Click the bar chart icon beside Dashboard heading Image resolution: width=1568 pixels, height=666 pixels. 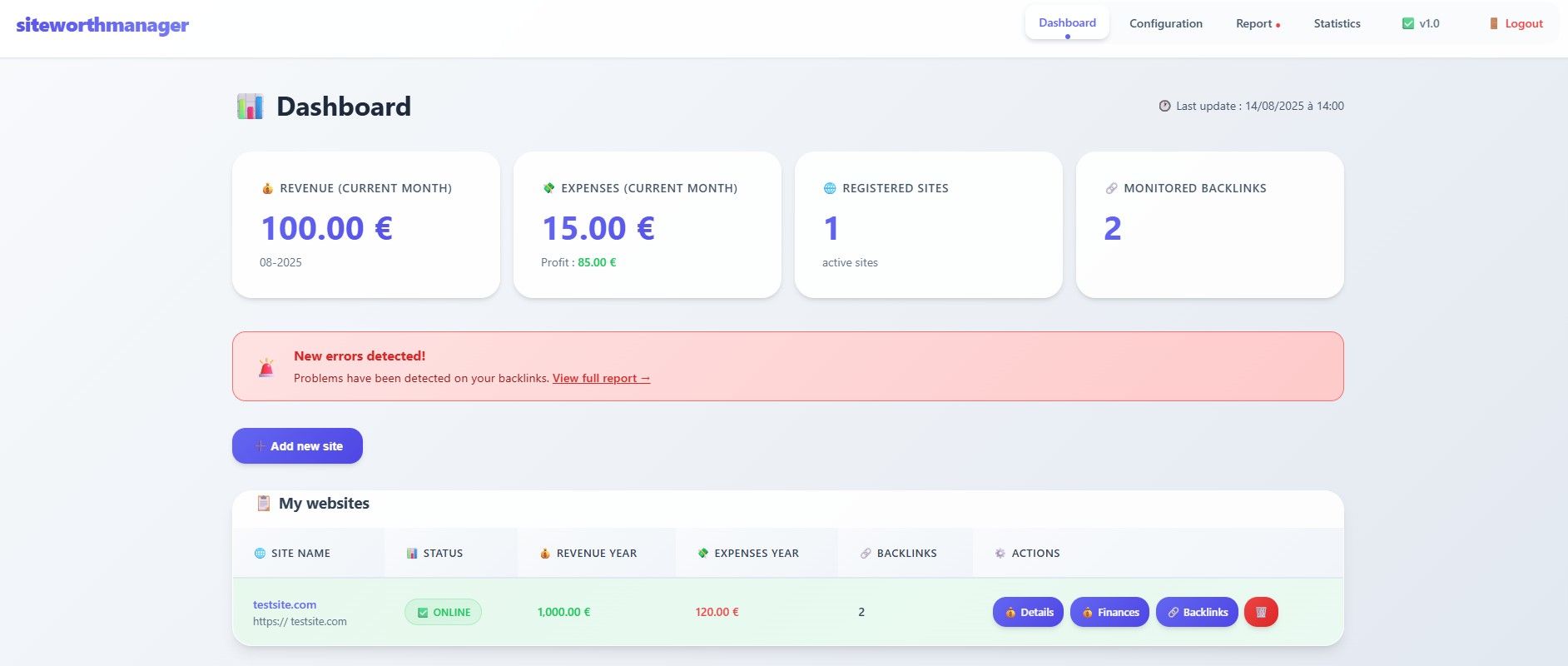(x=250, y=107)
